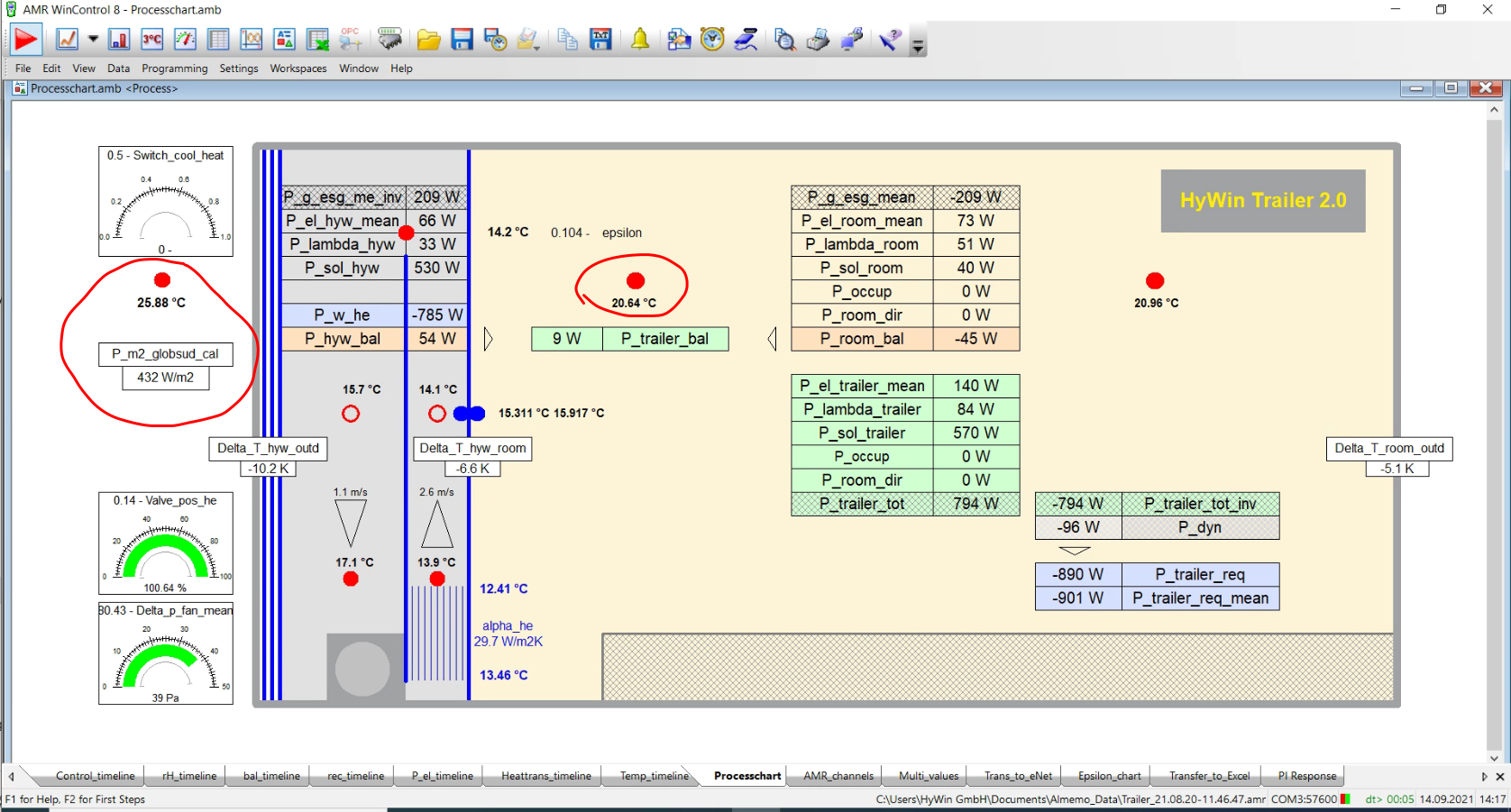The image size is (1511, 812).
Task: Click the vertical scrollbar down arrow
Action: 1494,757
